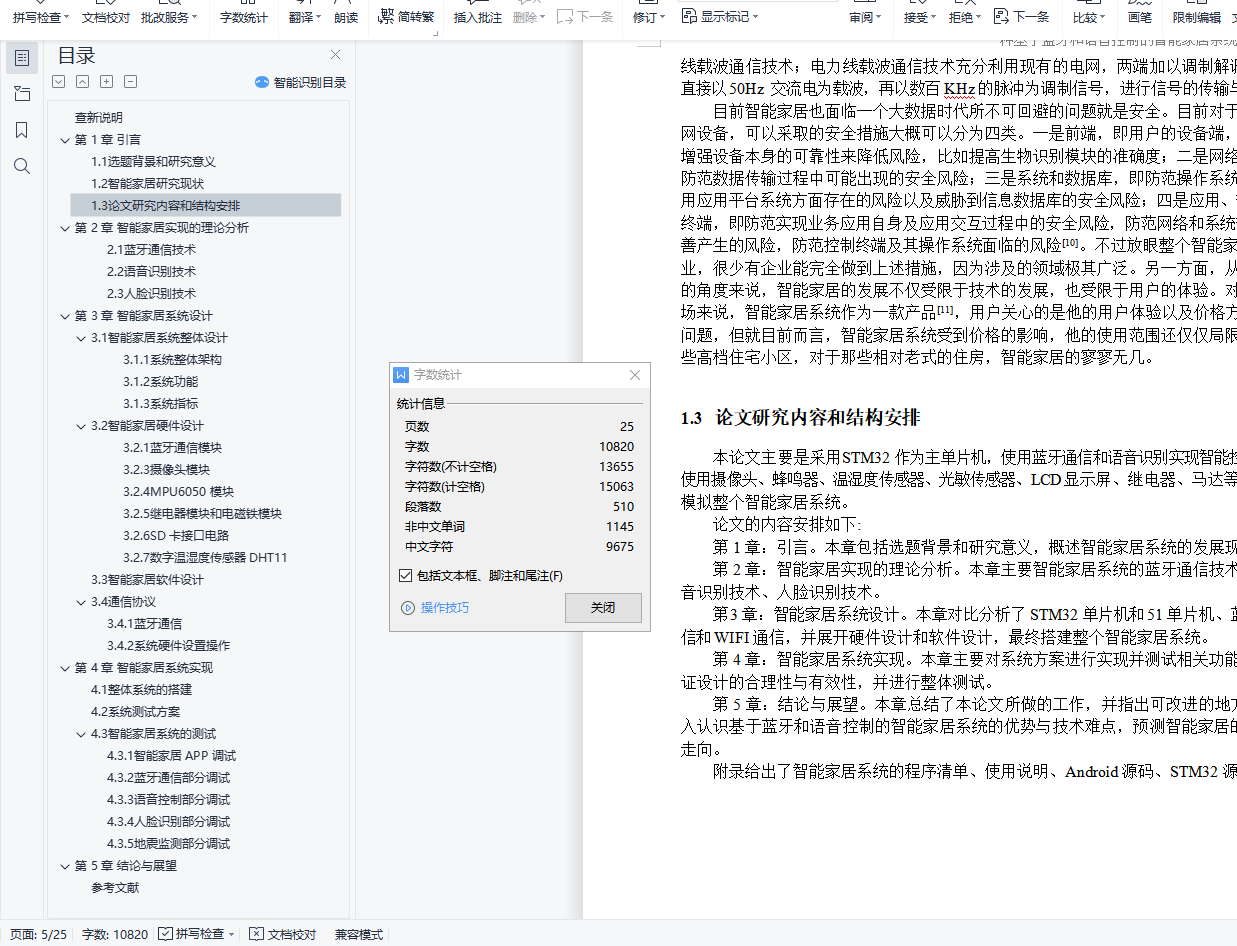
Task: Go to 2.3人脸识别技术 heading
Action: tap(151, 294)
